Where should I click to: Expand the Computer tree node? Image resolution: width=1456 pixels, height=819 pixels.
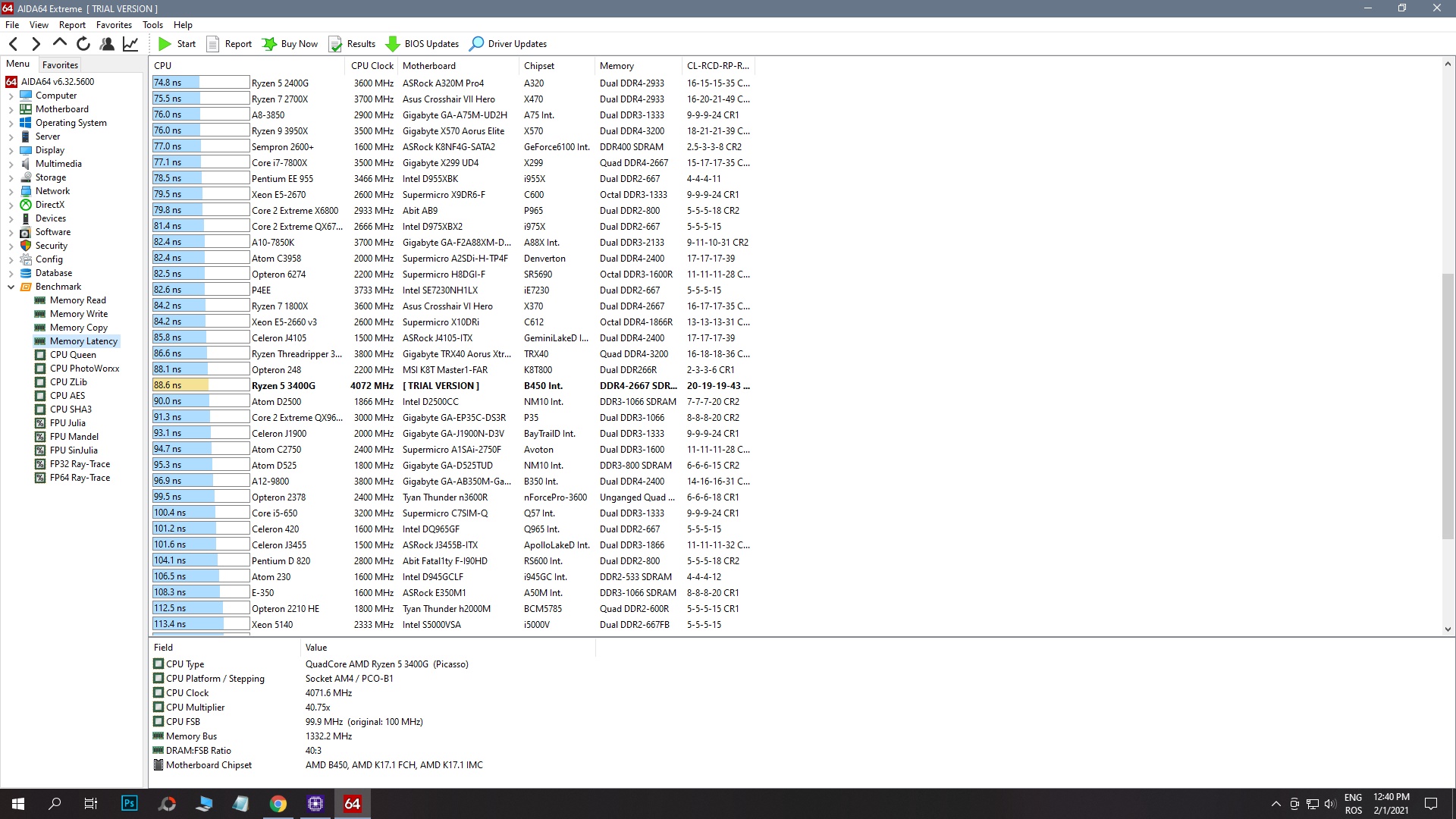(x=11, y=96)
